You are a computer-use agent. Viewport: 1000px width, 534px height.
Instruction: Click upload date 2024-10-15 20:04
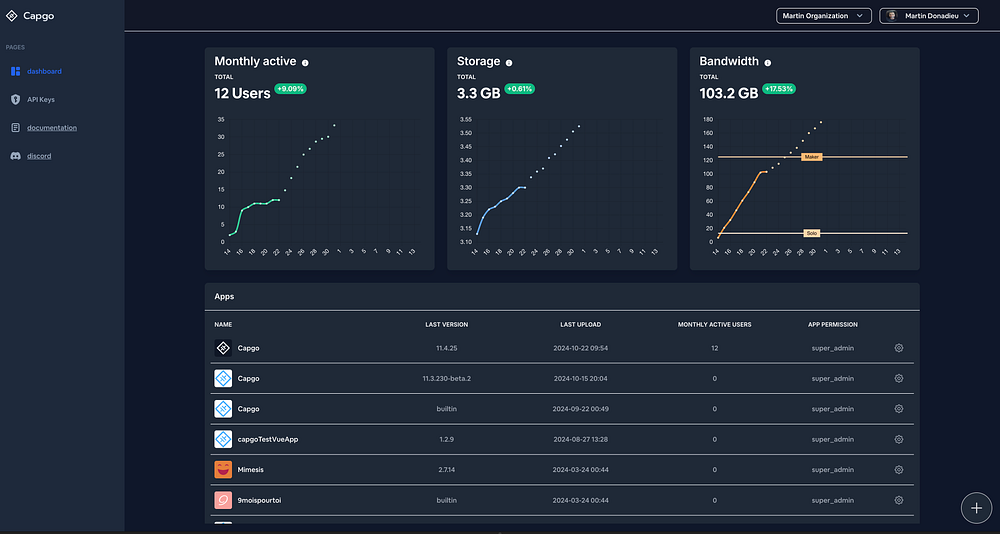click(x=580, y=378)
